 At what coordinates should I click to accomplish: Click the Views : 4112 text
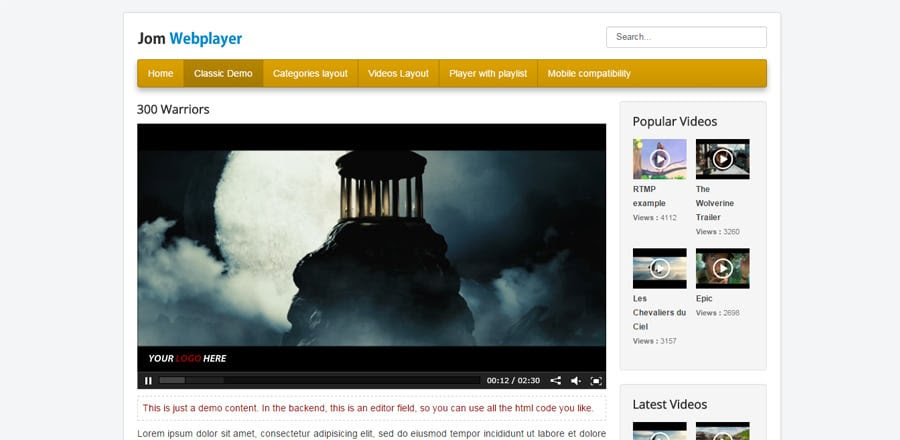coord(655,218)
